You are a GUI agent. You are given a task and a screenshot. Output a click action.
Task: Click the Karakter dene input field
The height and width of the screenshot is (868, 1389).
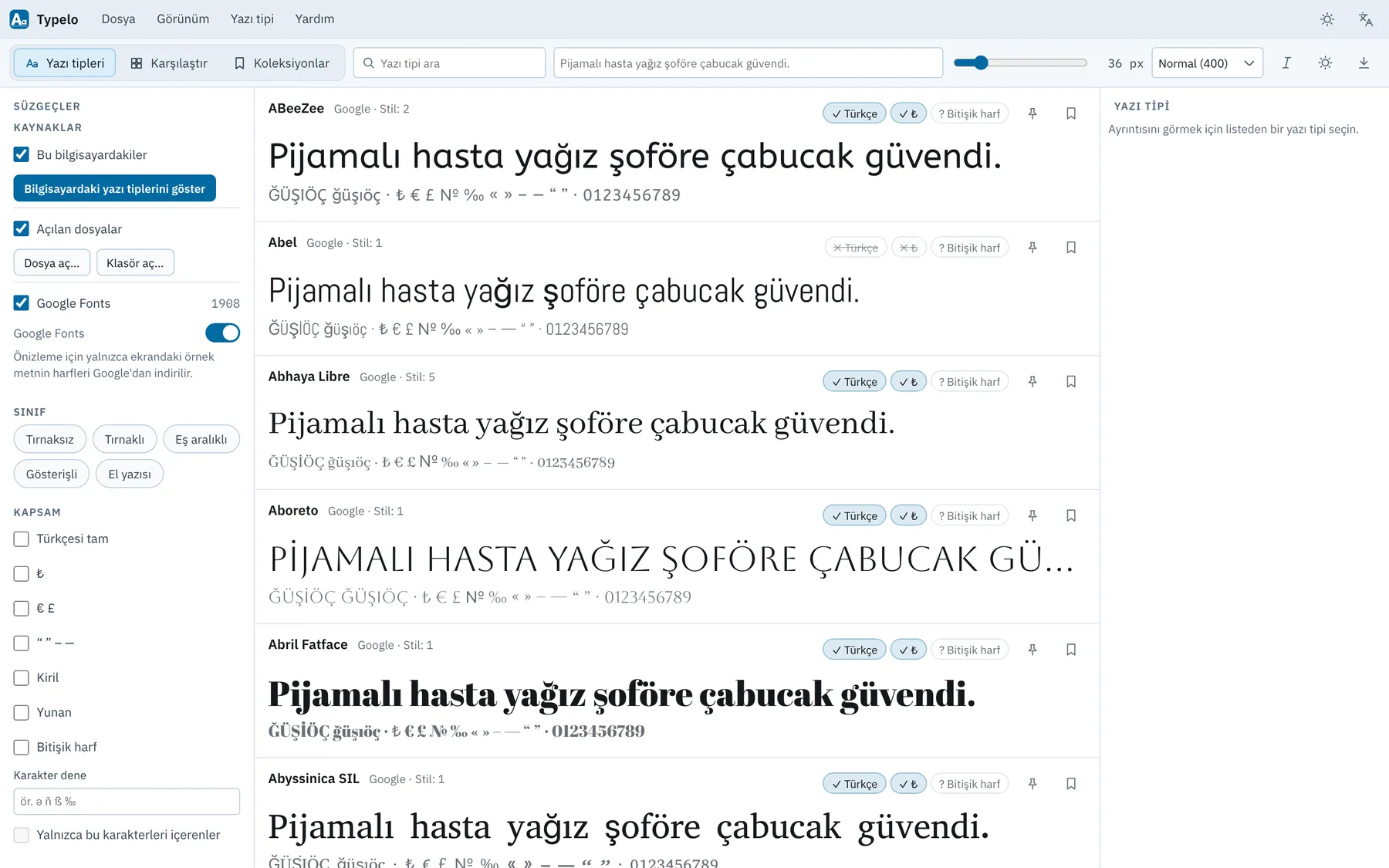[x=127, y=802]
